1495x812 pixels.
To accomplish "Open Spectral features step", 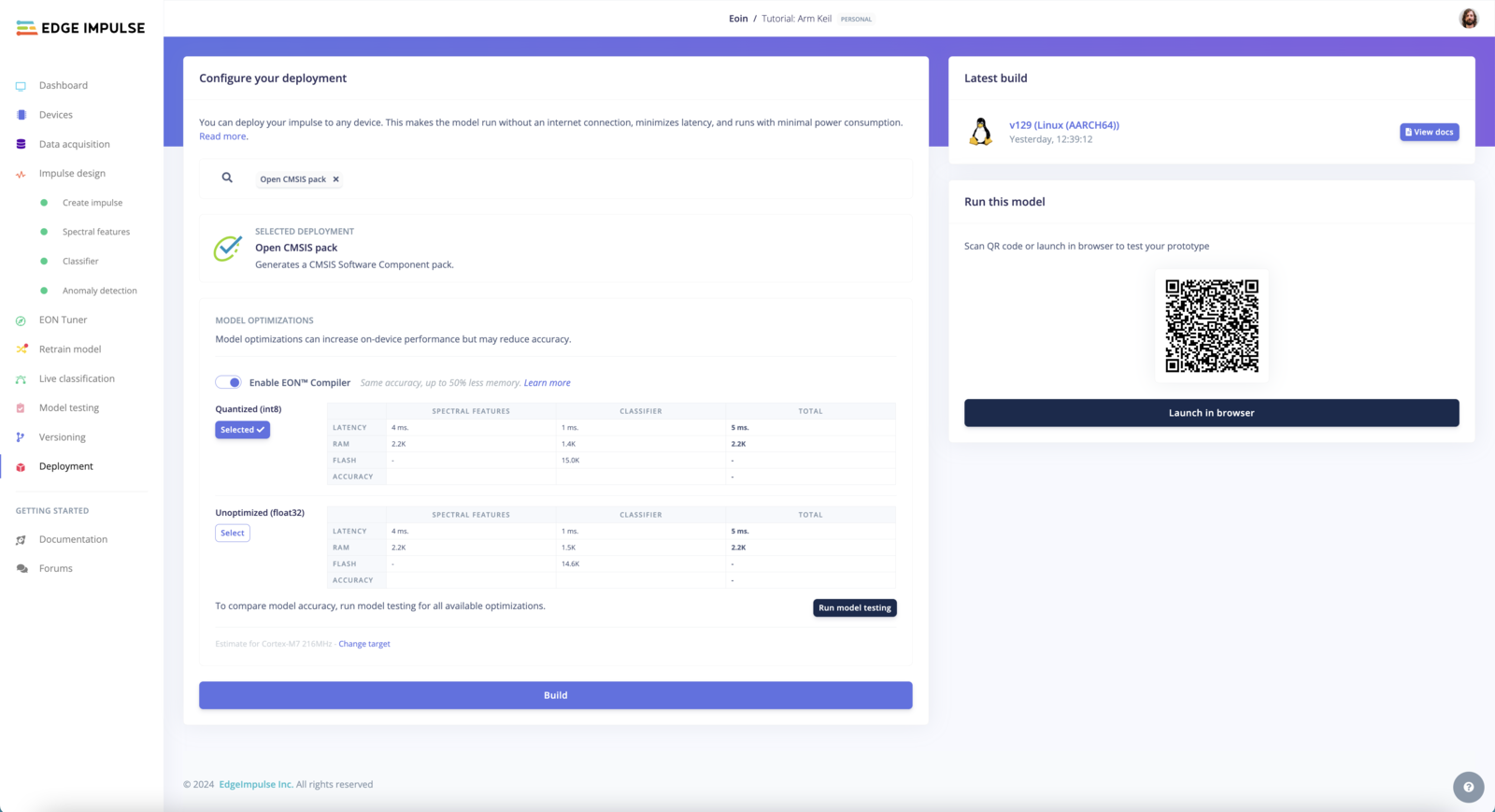I will click(96, 232).
